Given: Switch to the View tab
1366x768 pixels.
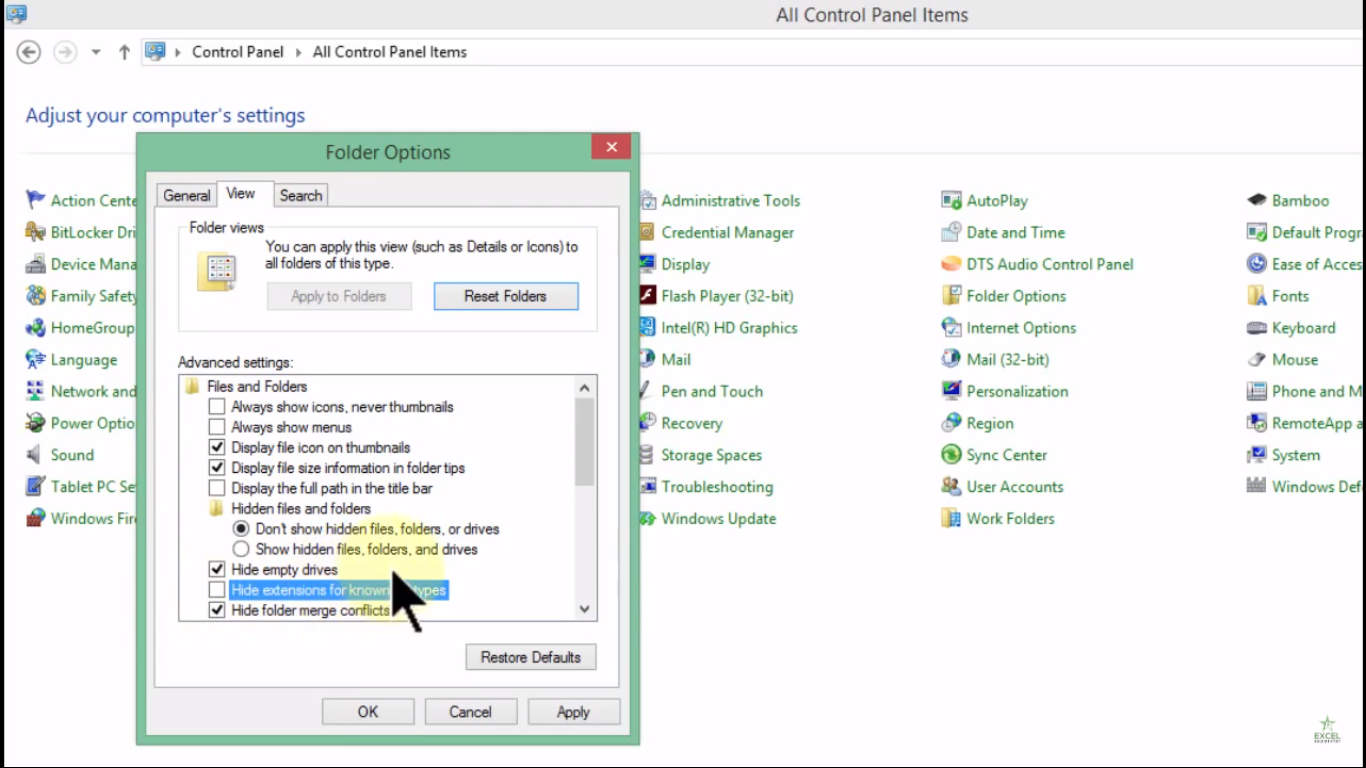Looking at the screenshot, I should pos(241,194).
